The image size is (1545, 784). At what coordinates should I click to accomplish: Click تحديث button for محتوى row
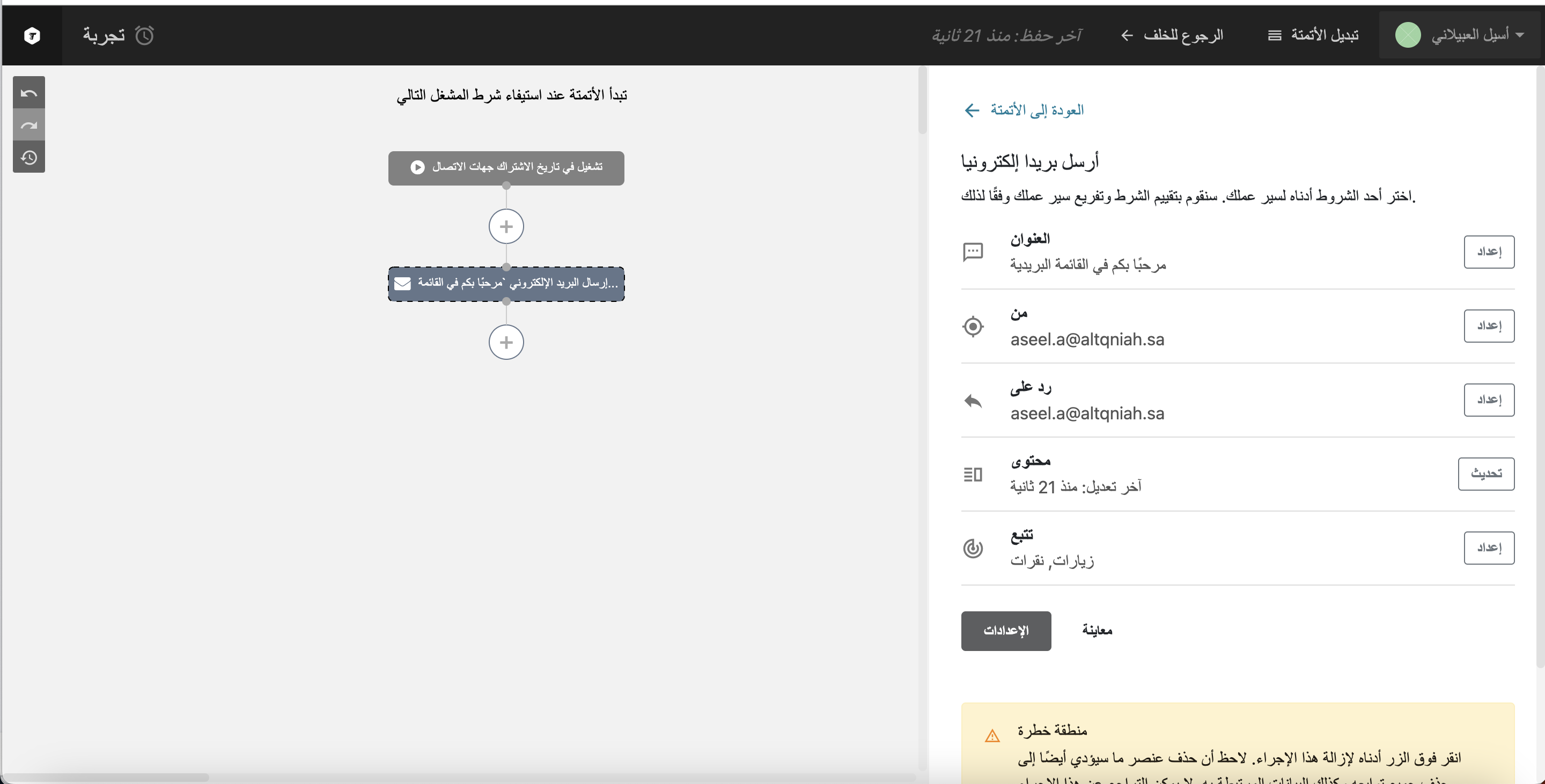(1485, 474)
